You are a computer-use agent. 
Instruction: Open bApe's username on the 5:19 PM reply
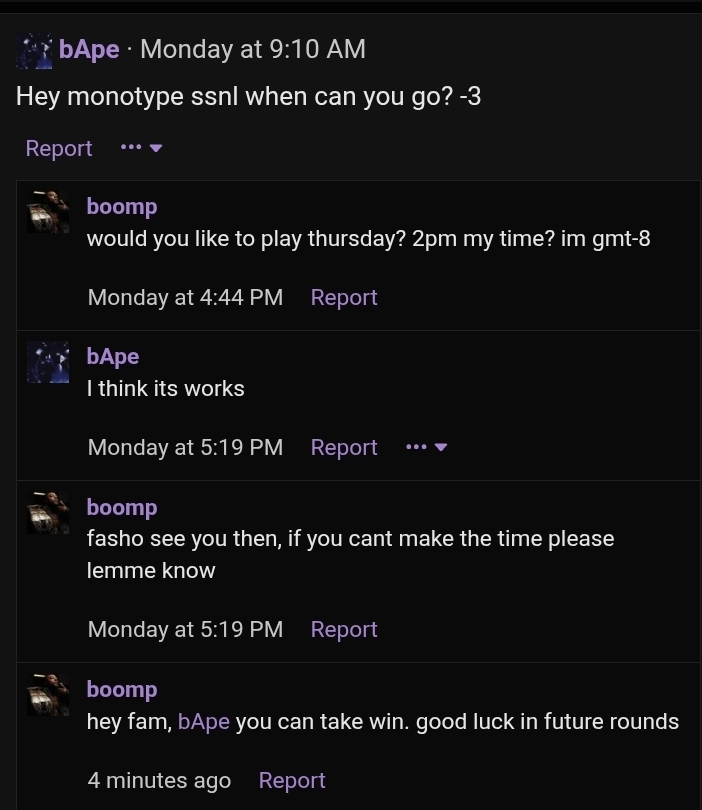[x=113, y=356]
